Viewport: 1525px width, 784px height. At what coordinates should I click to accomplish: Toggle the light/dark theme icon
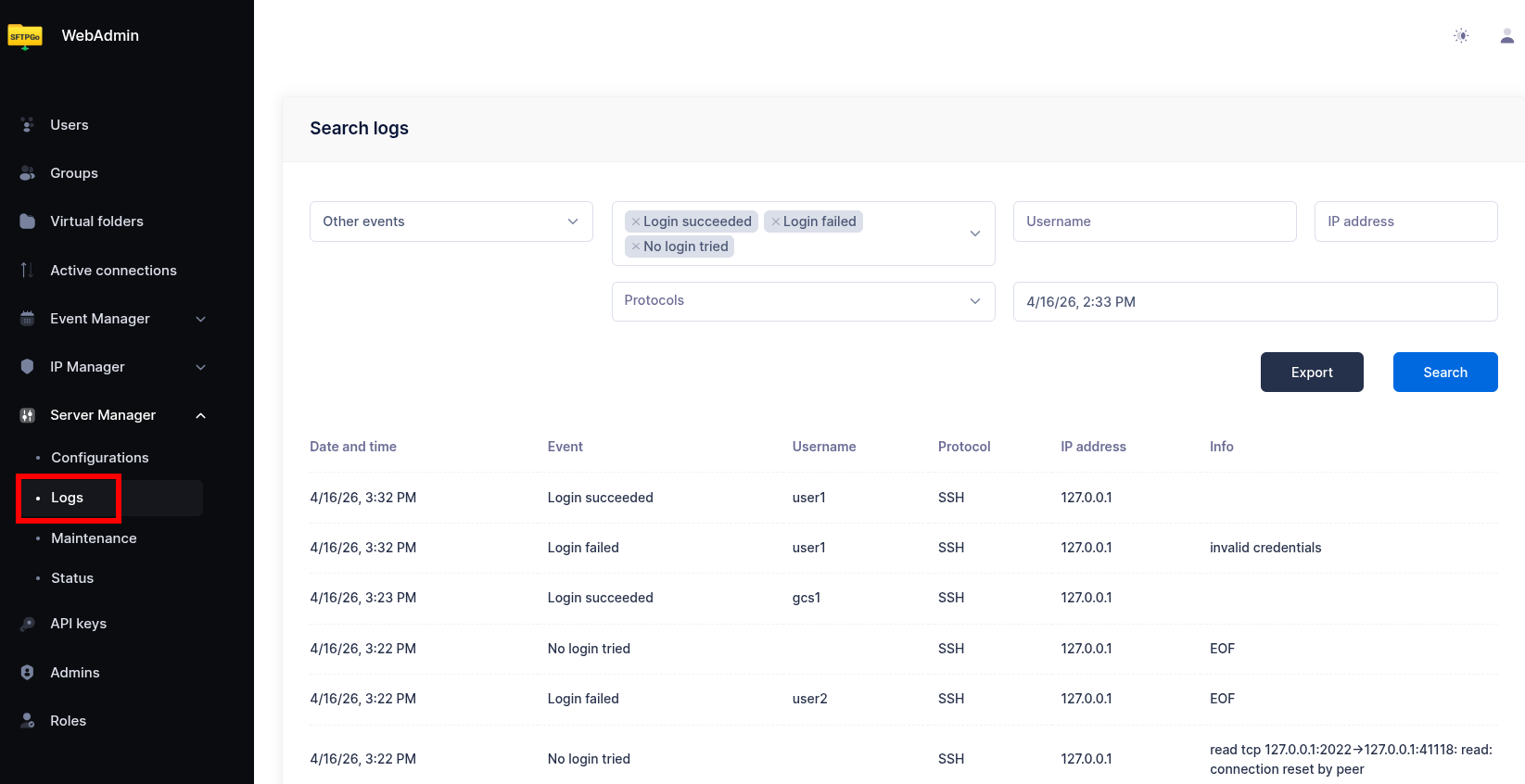[1461, 36]
